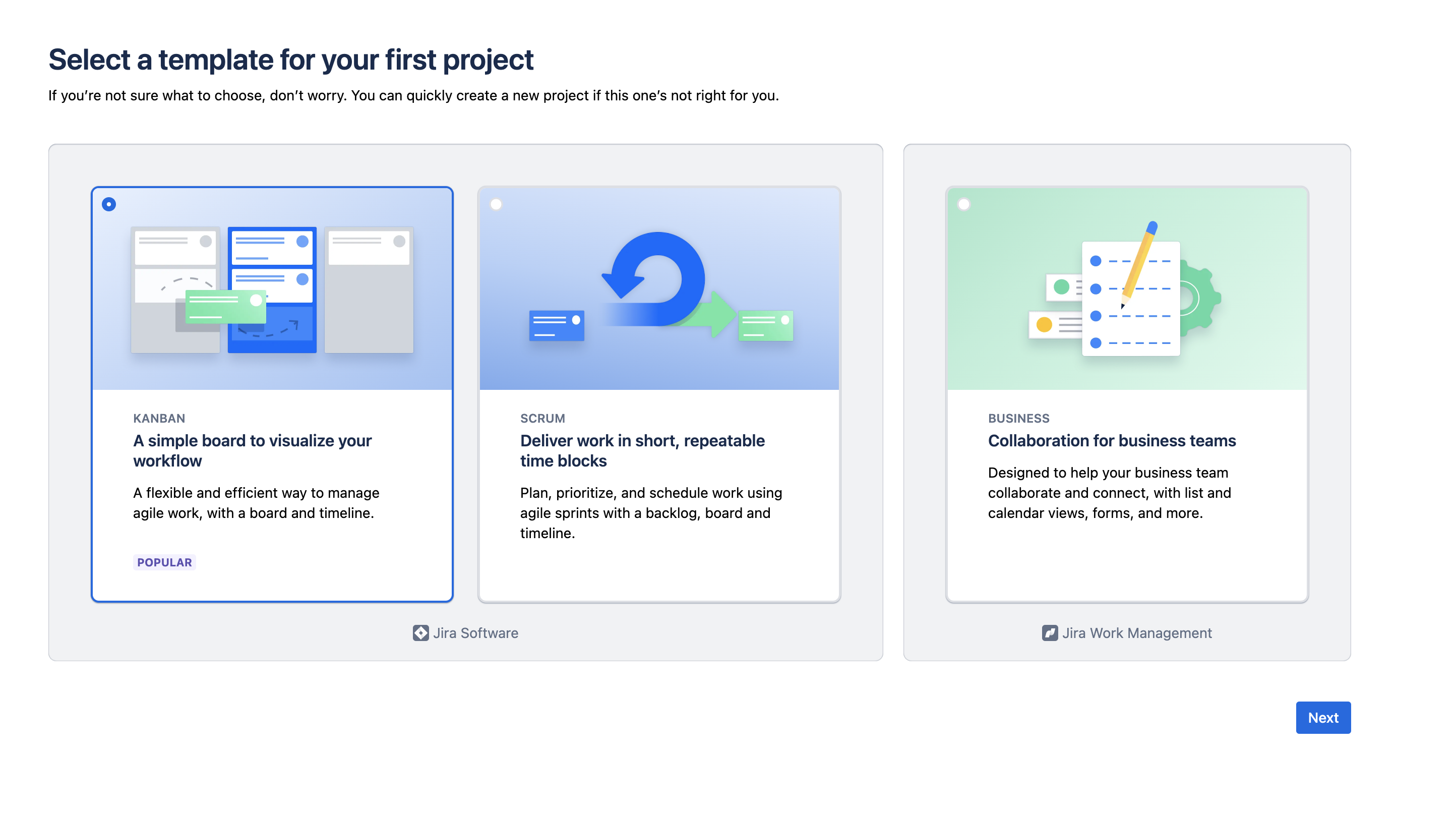Click the Next button
The image size is (1456, 813).
click(x=1323, y=718)
